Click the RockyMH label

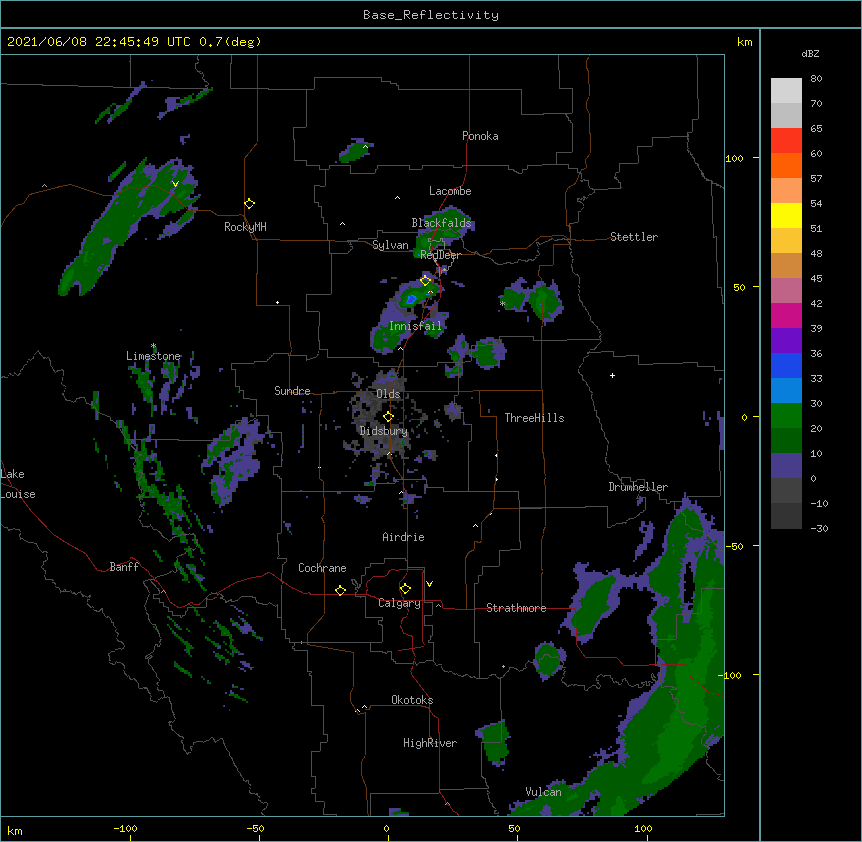coord(245,227)
